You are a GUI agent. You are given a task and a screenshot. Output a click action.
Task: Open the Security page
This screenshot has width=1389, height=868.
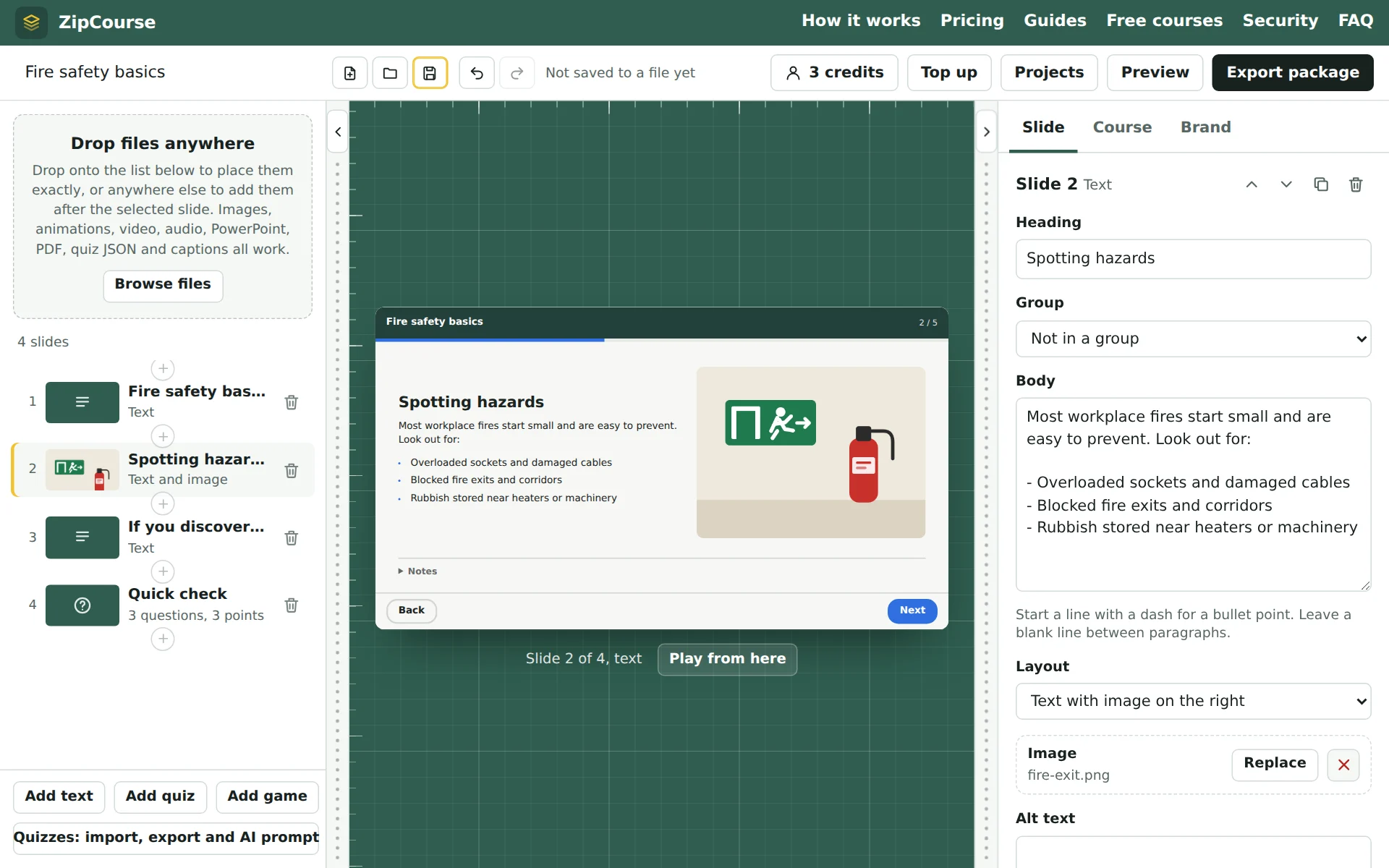click(x=1280, y=21)
